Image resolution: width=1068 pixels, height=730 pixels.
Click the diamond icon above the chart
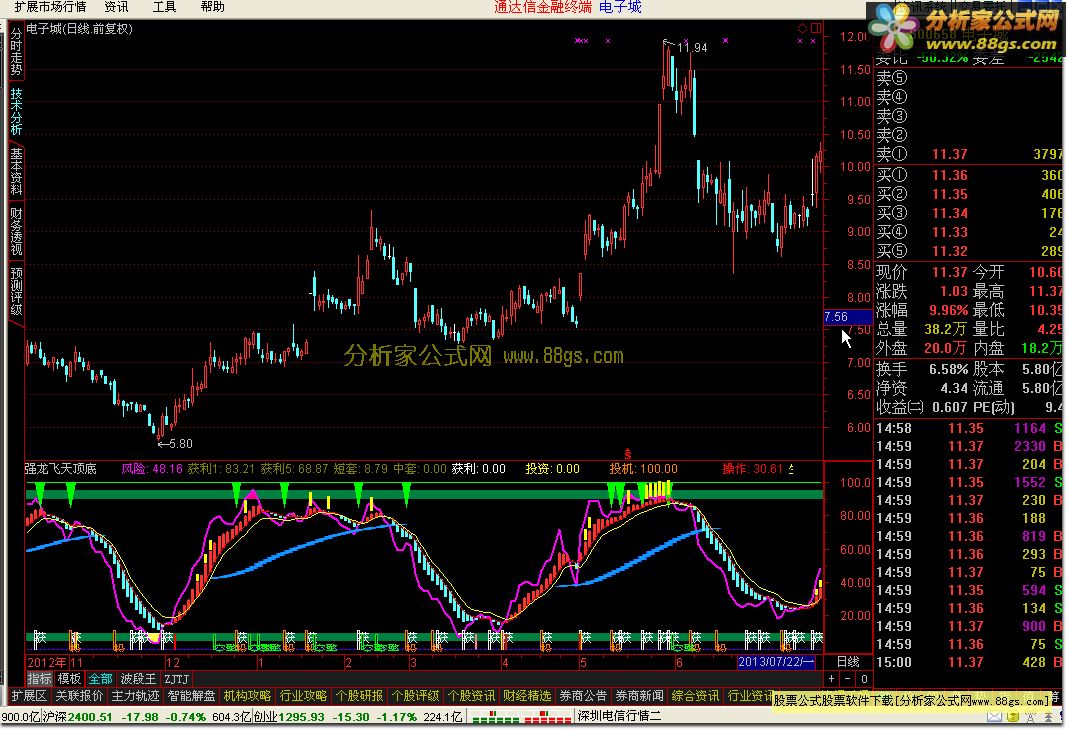pos(802,28)
